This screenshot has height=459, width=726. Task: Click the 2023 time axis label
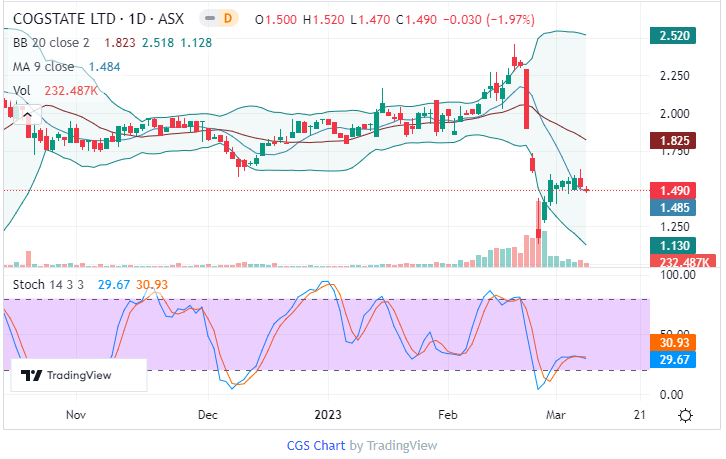330,413
